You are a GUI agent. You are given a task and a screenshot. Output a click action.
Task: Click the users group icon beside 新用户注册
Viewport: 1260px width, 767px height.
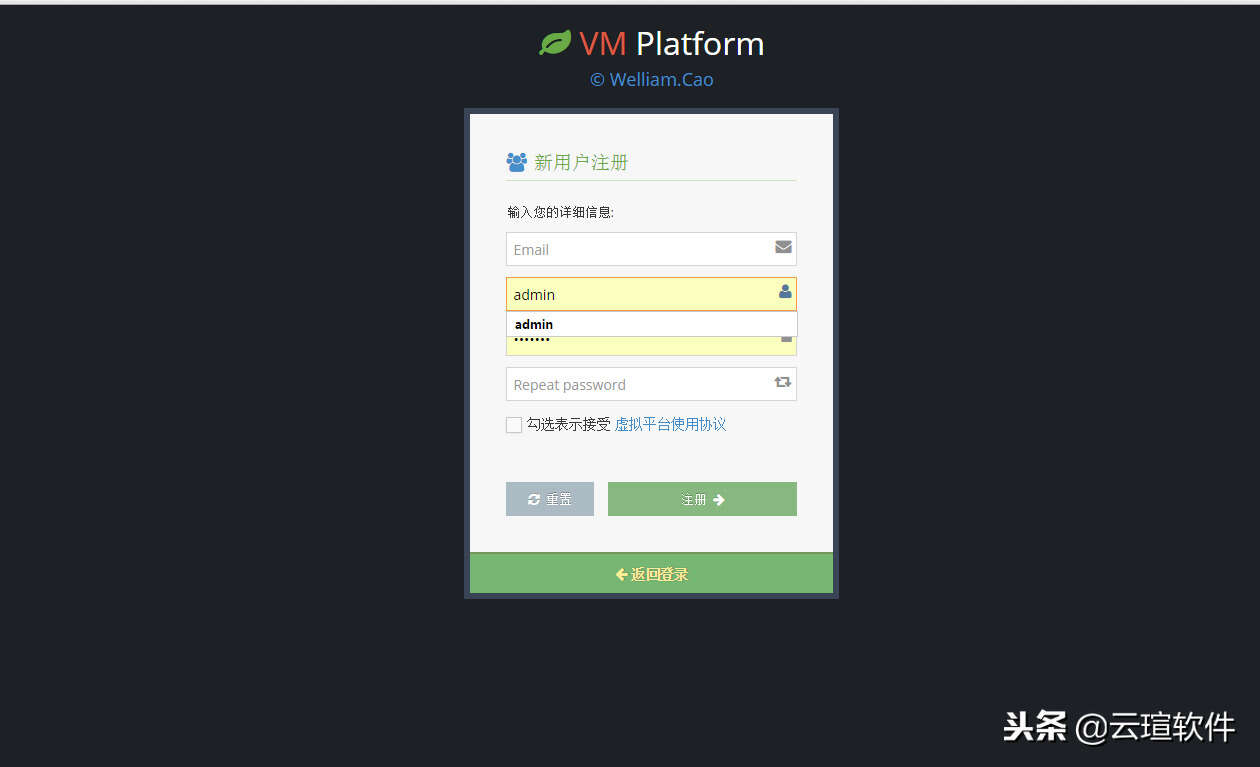point(517,162)
